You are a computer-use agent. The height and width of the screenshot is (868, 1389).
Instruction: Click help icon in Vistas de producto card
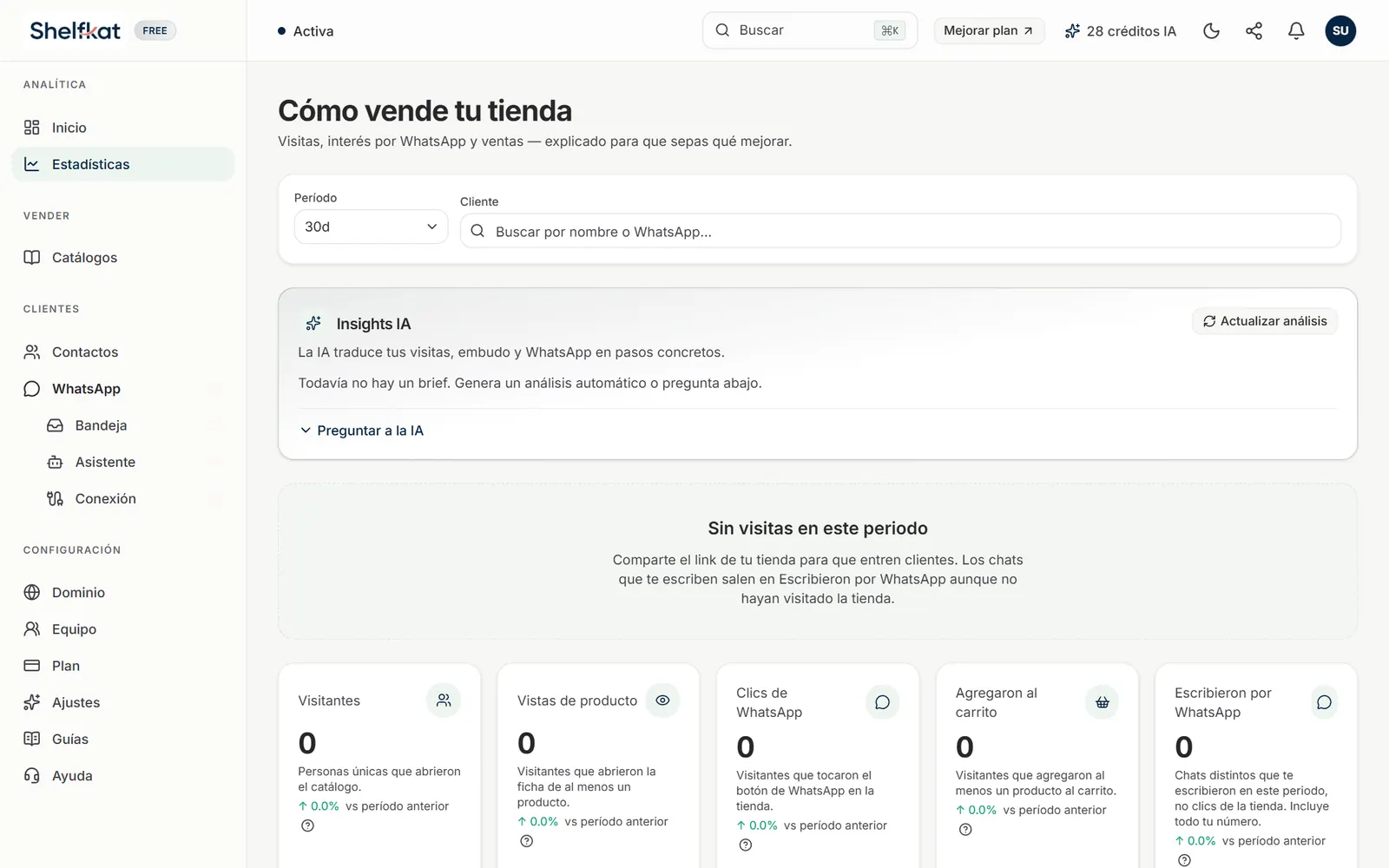pyautogui.click(x=526, y=841)
